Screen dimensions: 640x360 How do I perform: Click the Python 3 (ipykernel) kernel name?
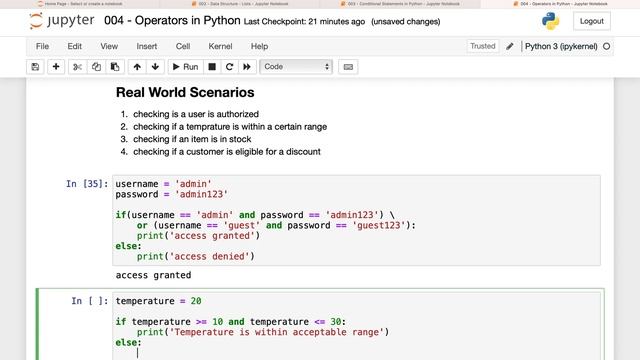(x=561, y=46)
